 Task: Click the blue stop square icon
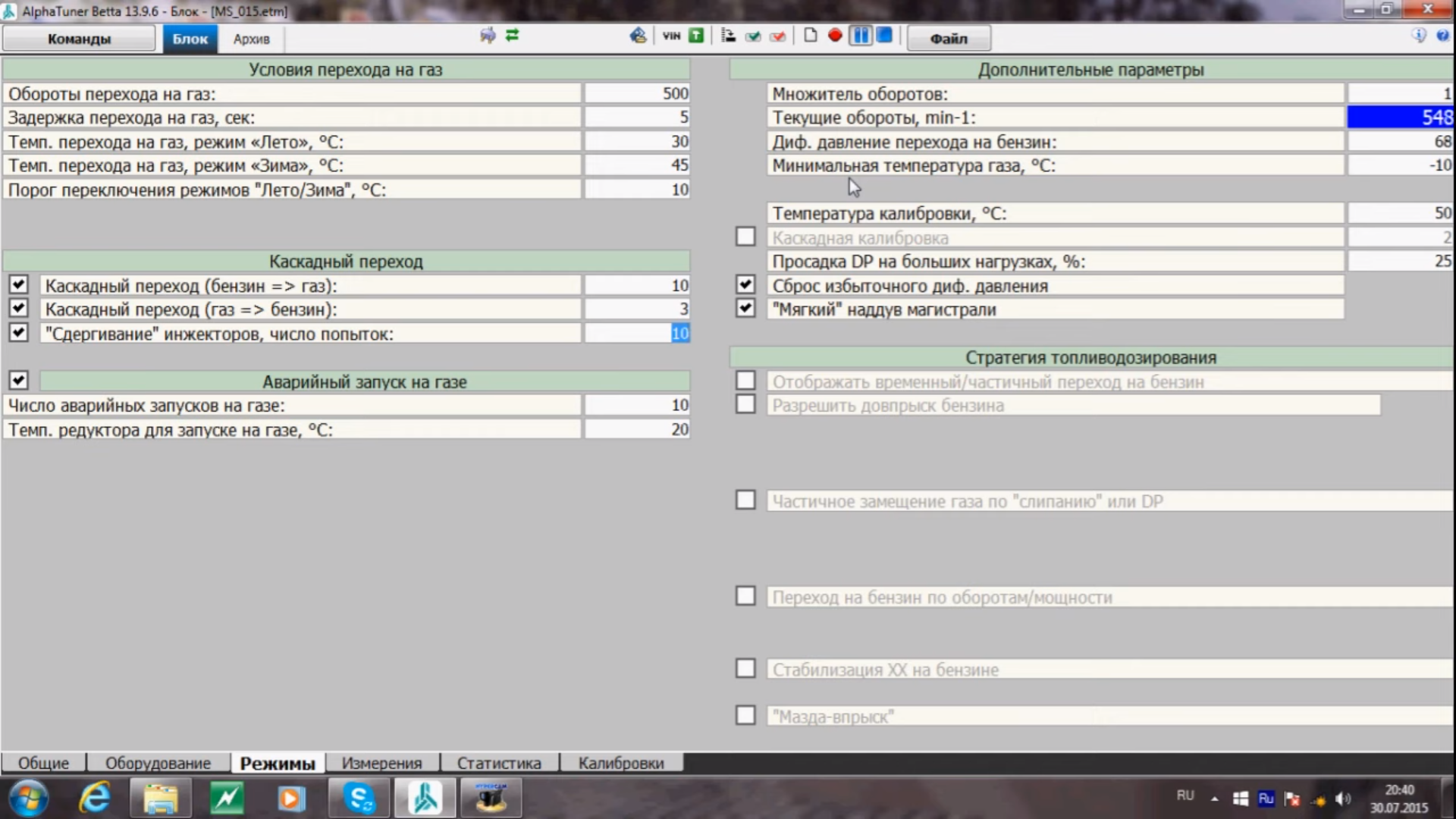pyautogui.click(x=884, y=36)
